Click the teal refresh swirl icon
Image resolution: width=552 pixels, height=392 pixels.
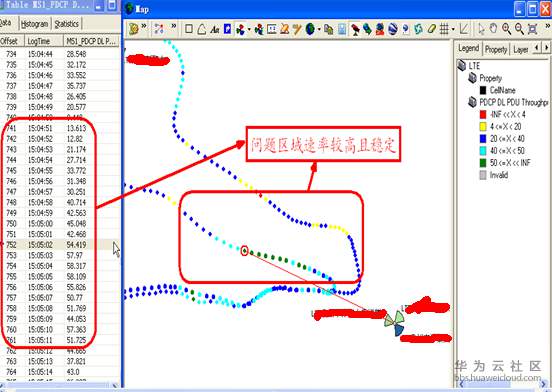point(418,29)
